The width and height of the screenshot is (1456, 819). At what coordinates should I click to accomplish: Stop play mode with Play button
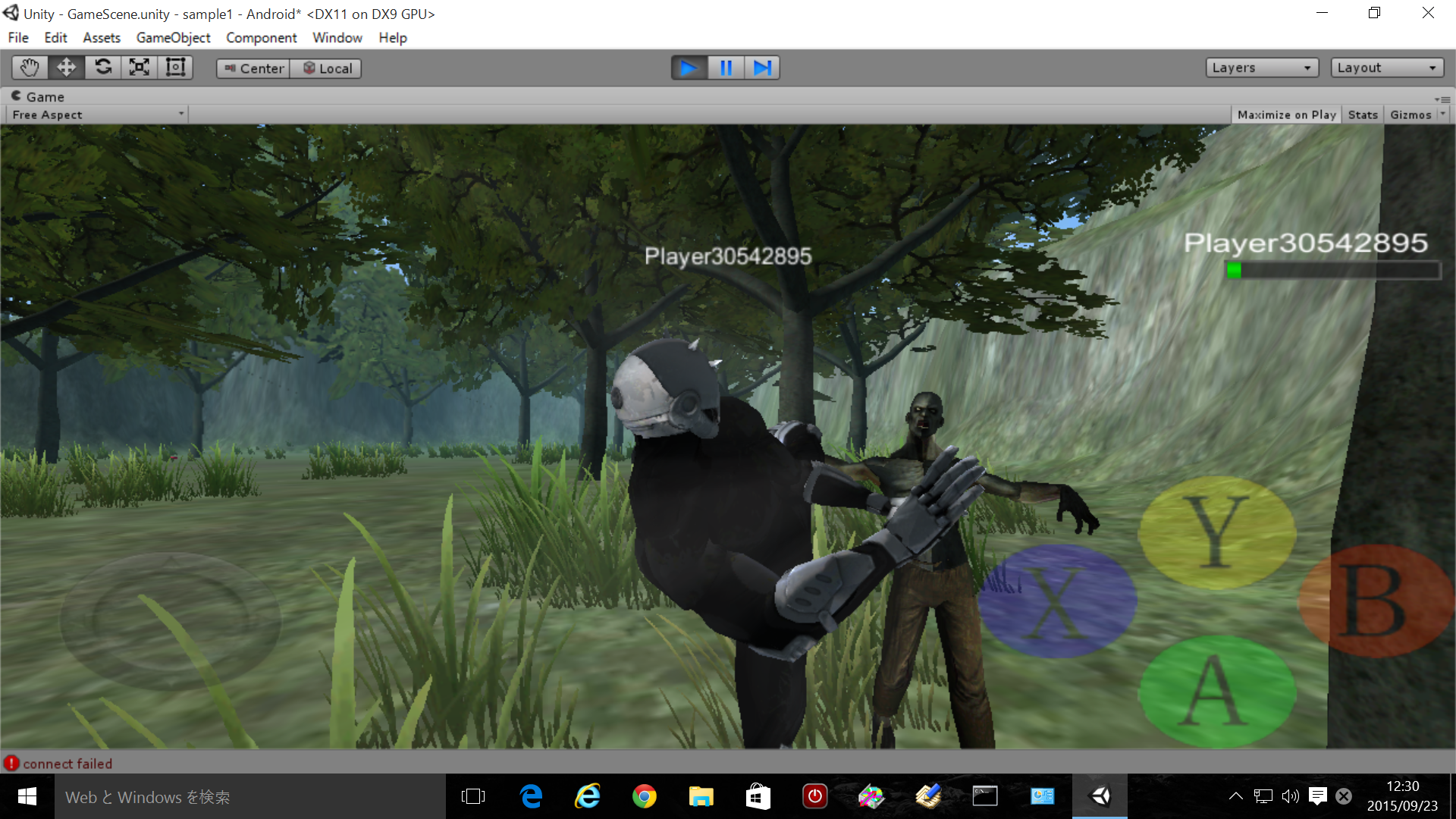(x=689, y=67)
